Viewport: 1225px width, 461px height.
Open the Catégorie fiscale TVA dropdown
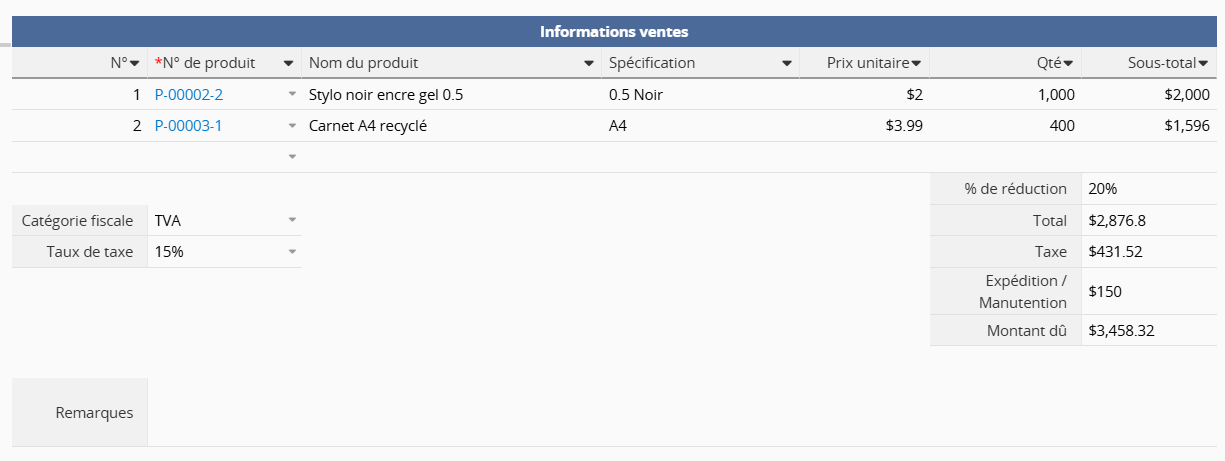coord(292,220)
